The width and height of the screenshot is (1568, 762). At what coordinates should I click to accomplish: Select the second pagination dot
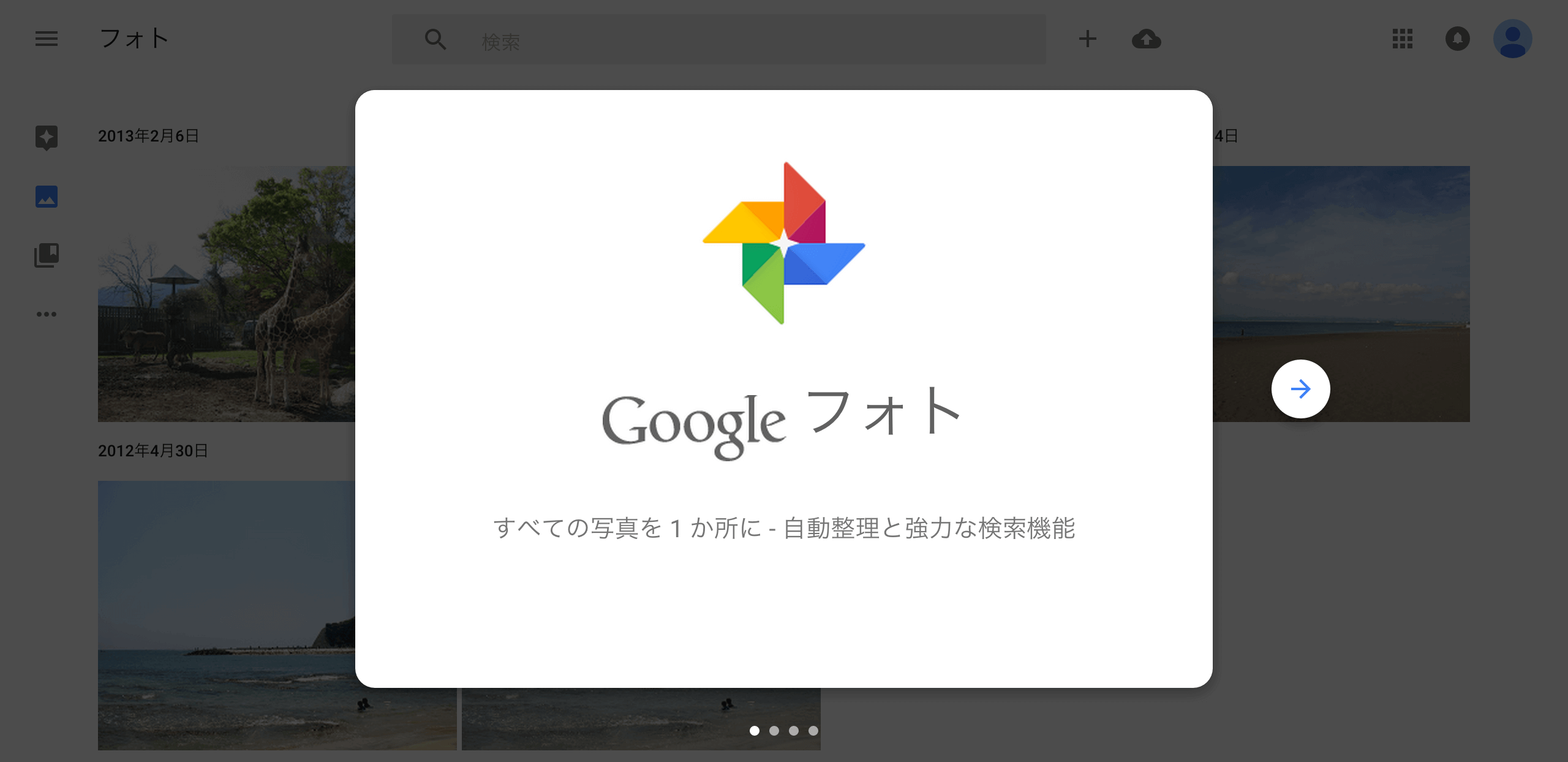click(x=774, y=731)
